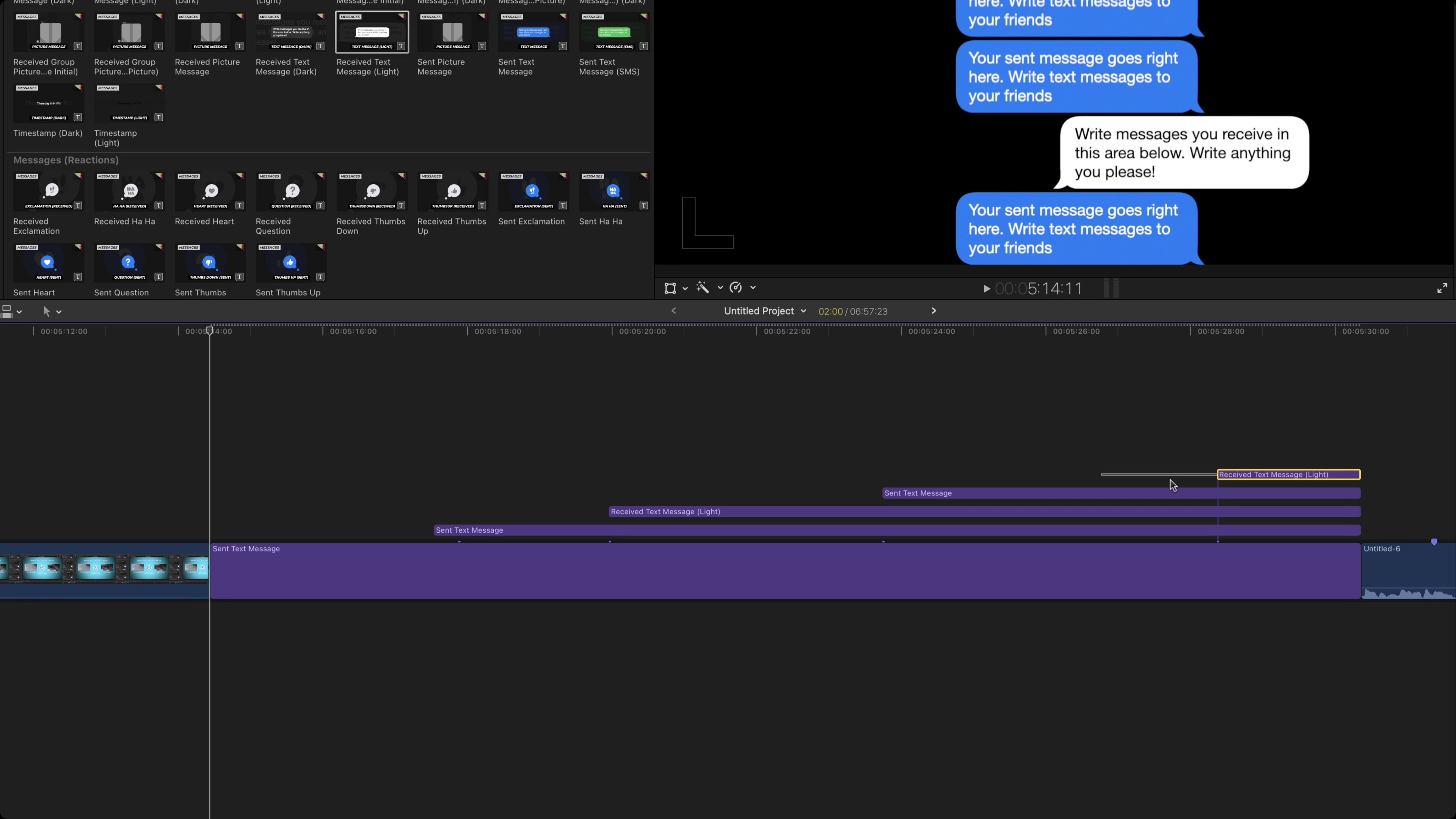Choose the Sent Thumbs Up reaction title
This screenshot has height=819, width=1456.
[x=290, y=263]
